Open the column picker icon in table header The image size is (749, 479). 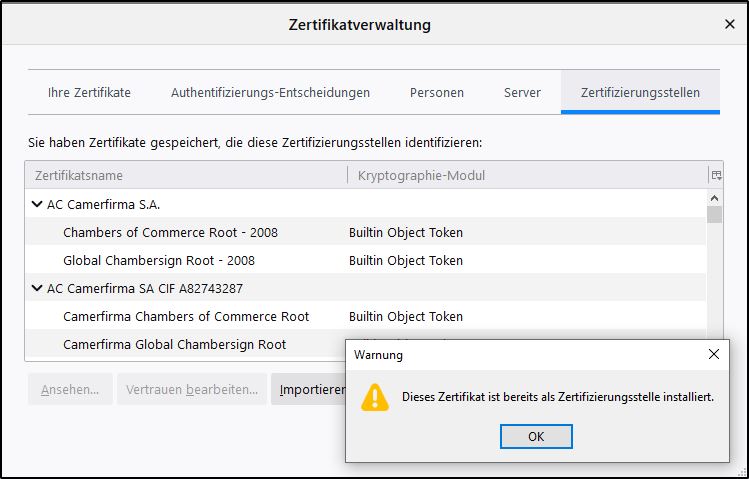click(715, 175)
